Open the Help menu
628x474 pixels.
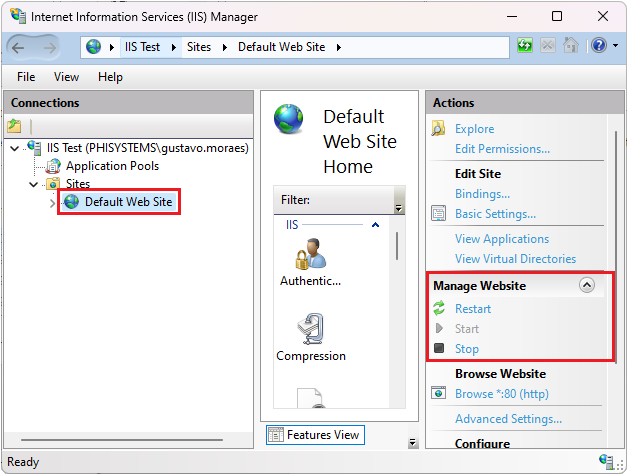coord(110,77)
